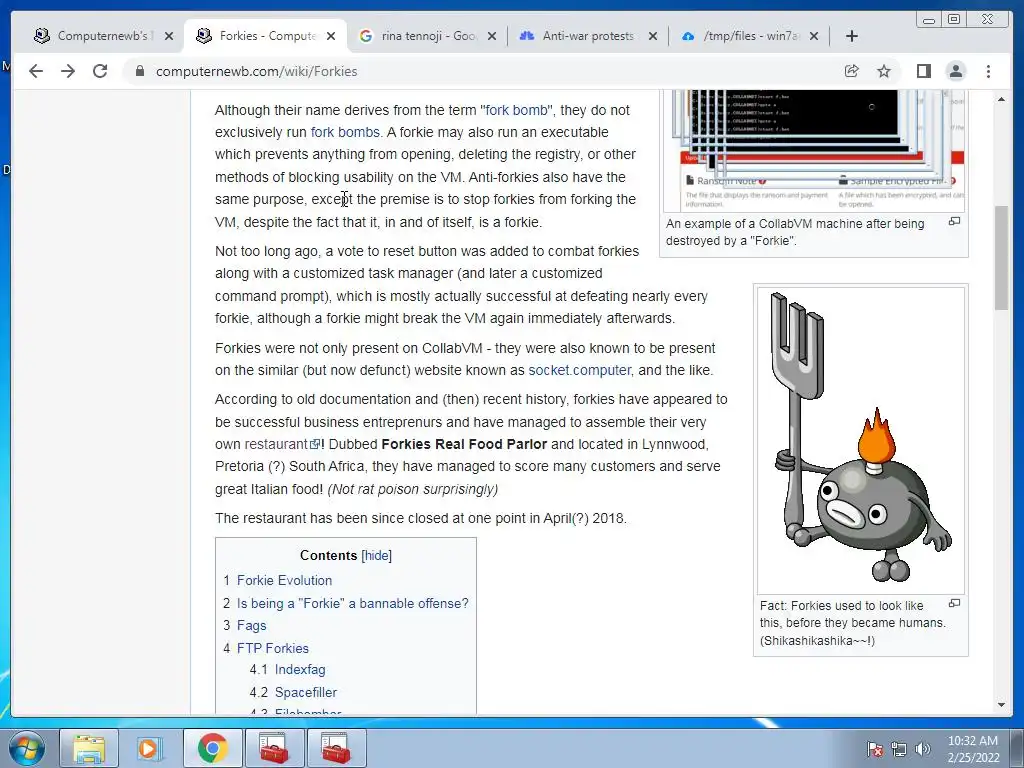Viewport: 1024px width, 768px height.
Task: Open Windows Media Player from taskbar
Action: click(150, 748)
